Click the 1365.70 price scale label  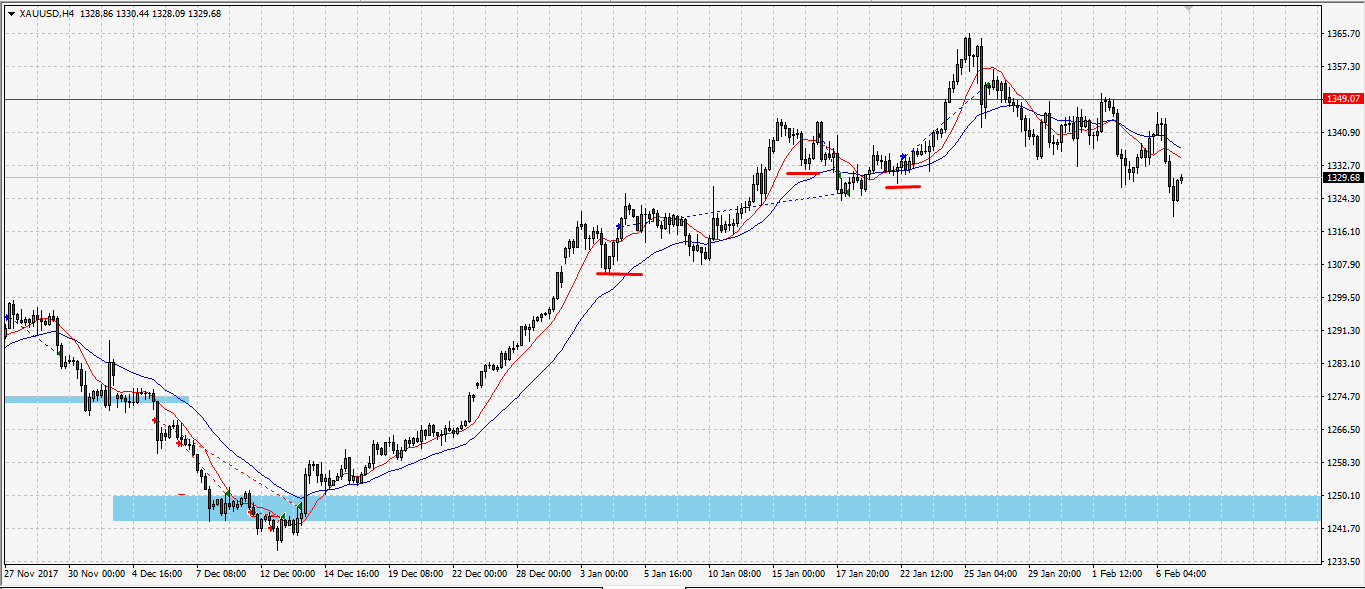pyautogui.click(x=1343, y=33)
